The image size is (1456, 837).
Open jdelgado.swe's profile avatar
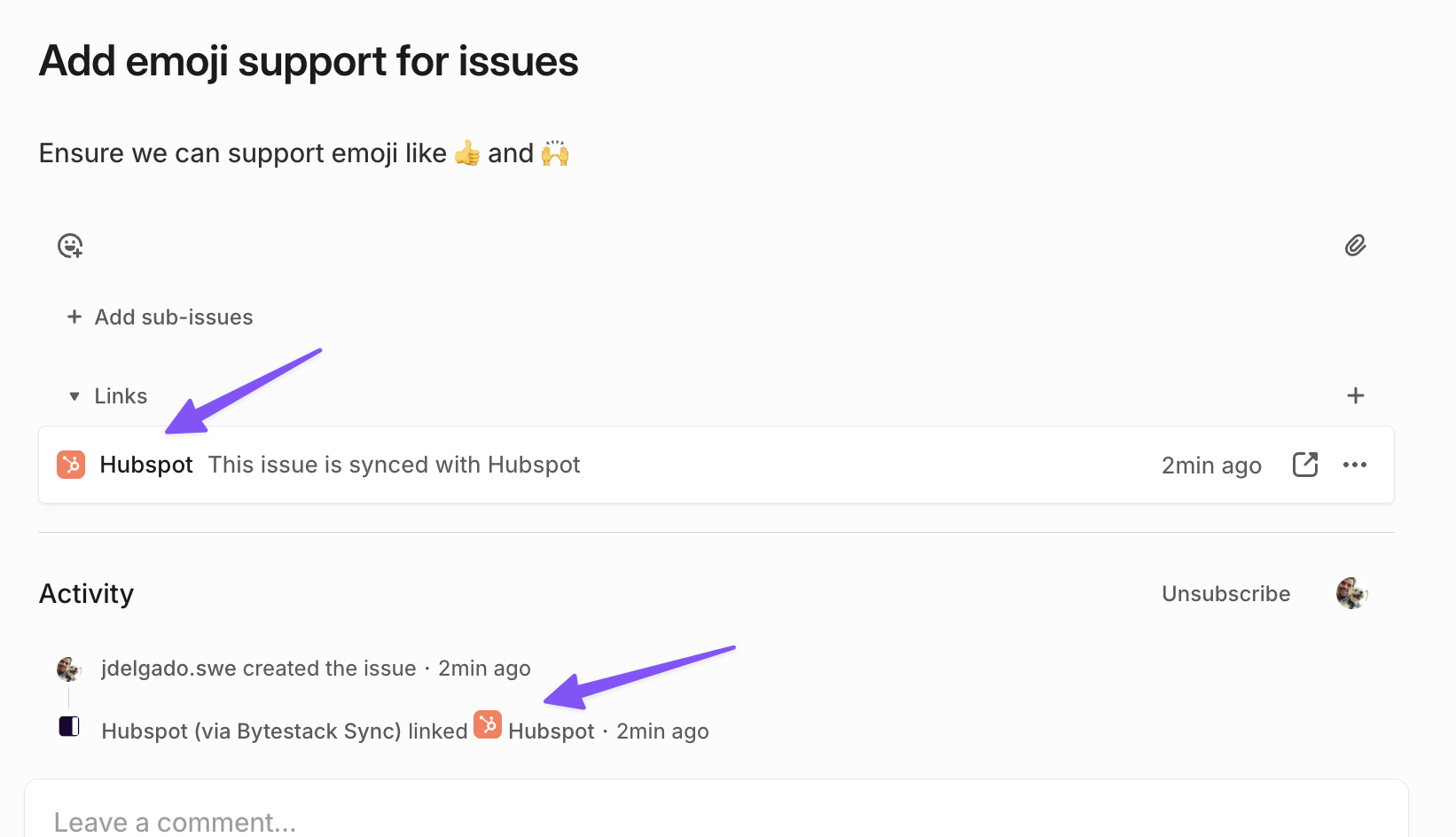coord(68,668)
